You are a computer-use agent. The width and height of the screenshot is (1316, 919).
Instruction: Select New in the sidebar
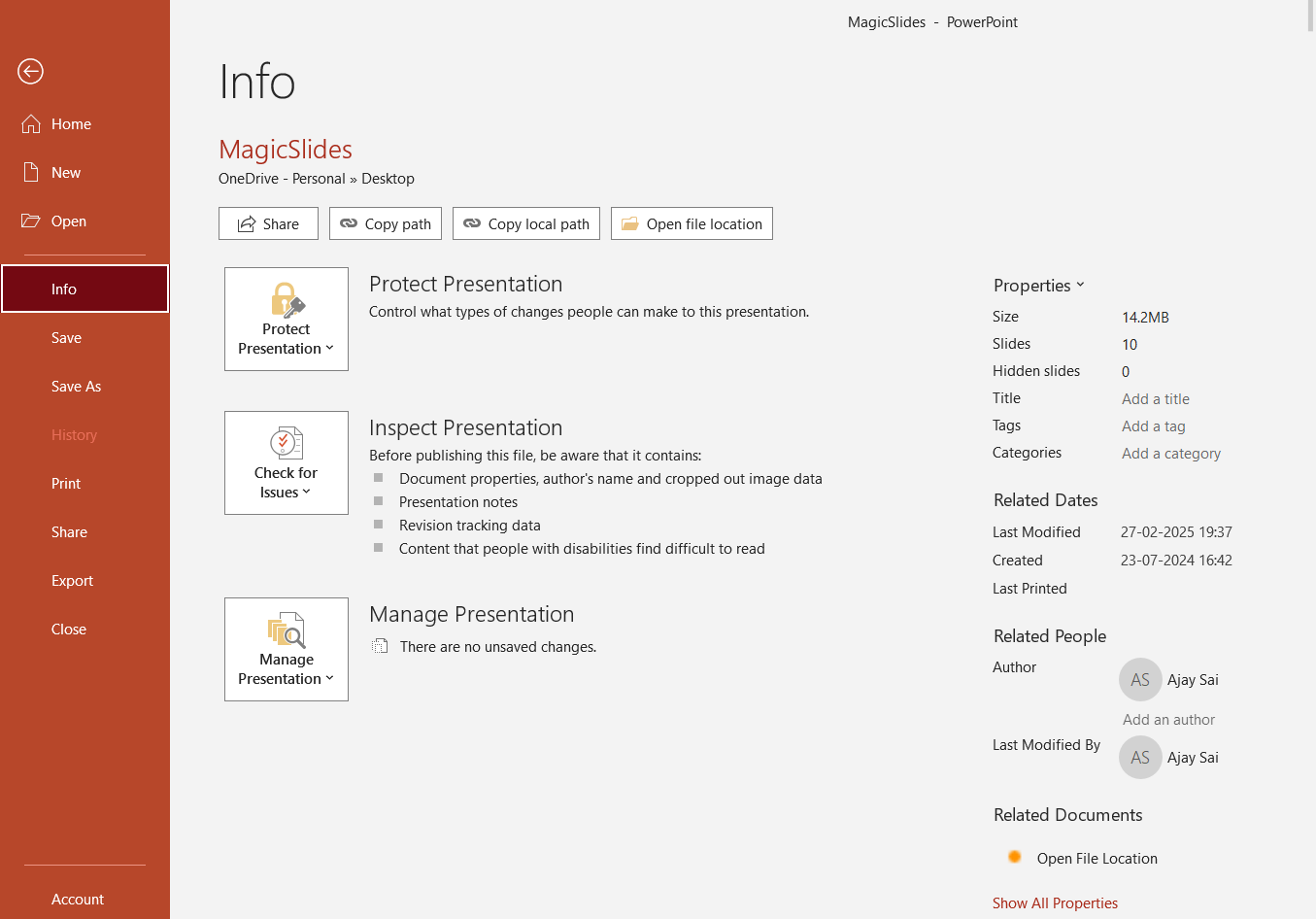pos(84,172)
